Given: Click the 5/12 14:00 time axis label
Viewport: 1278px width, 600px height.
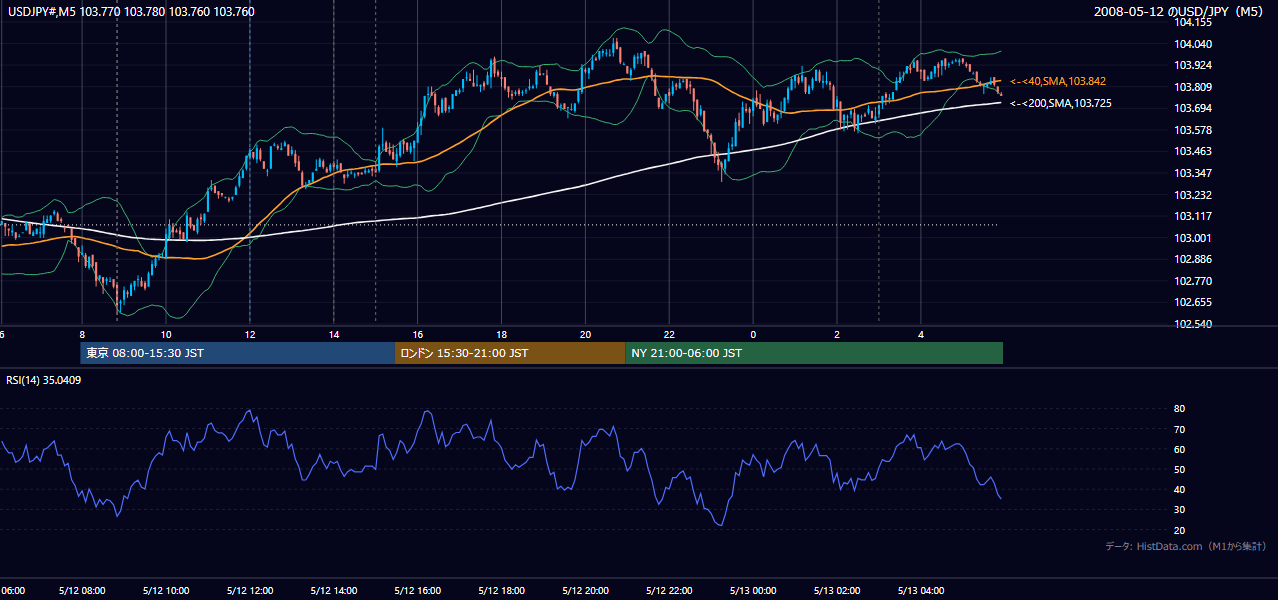Looking at the screenshot, I should click(334, 590).
